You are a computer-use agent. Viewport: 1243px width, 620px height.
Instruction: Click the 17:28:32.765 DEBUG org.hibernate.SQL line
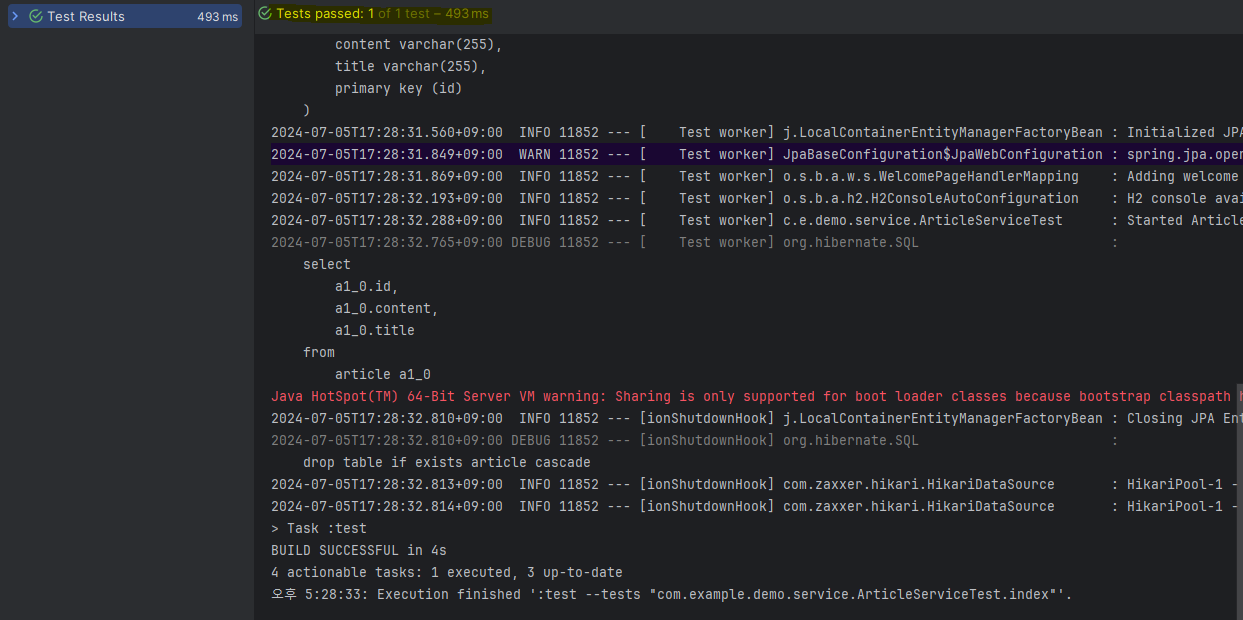tap(695, 242)
